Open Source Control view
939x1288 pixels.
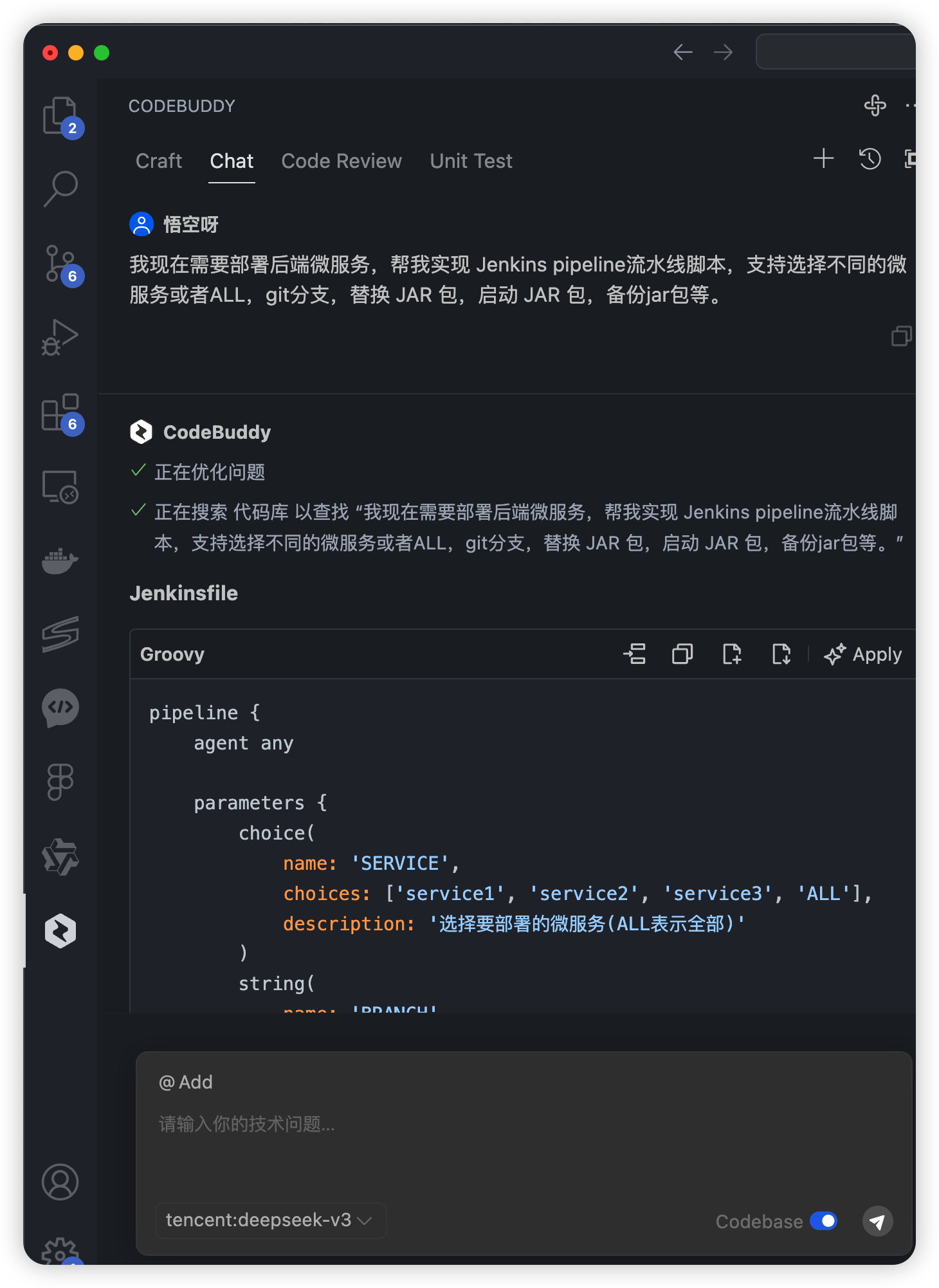(x=60, y=264)
